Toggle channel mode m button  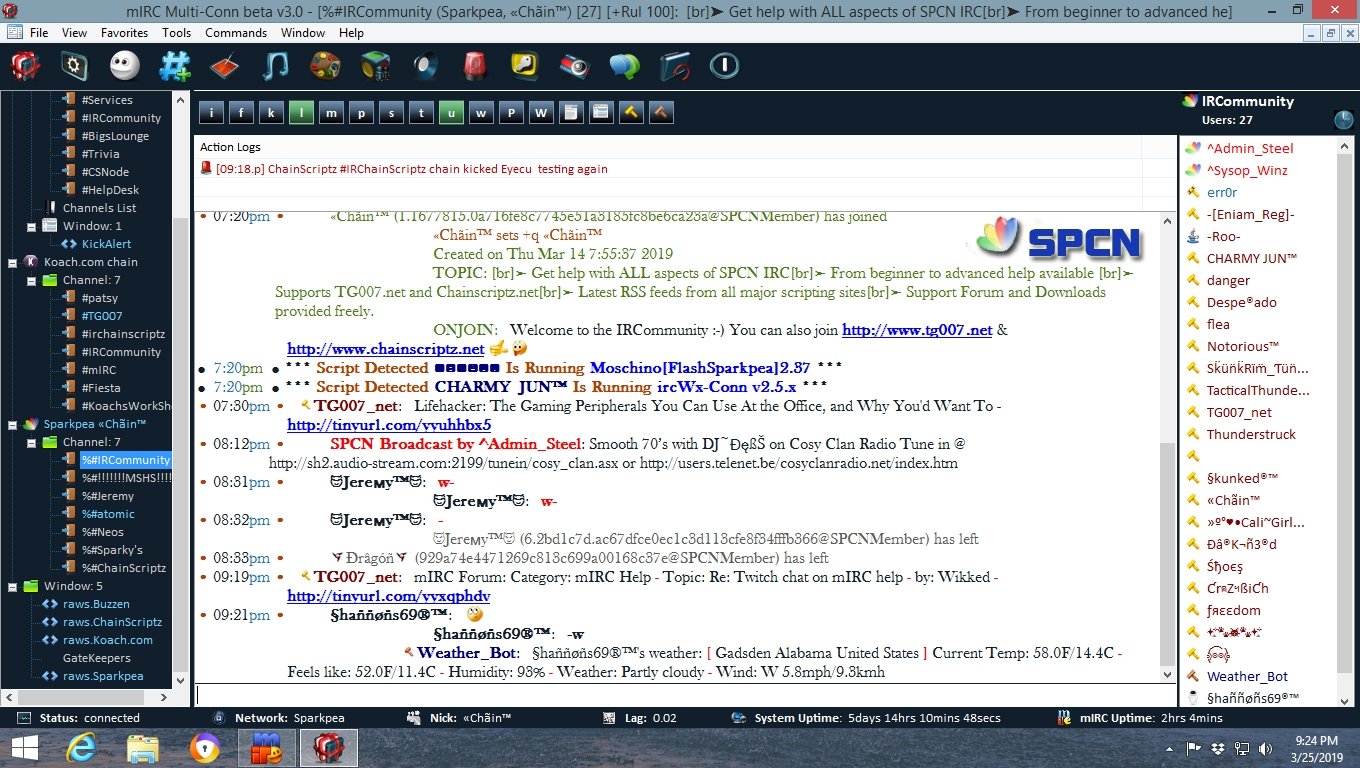point(331,112)
